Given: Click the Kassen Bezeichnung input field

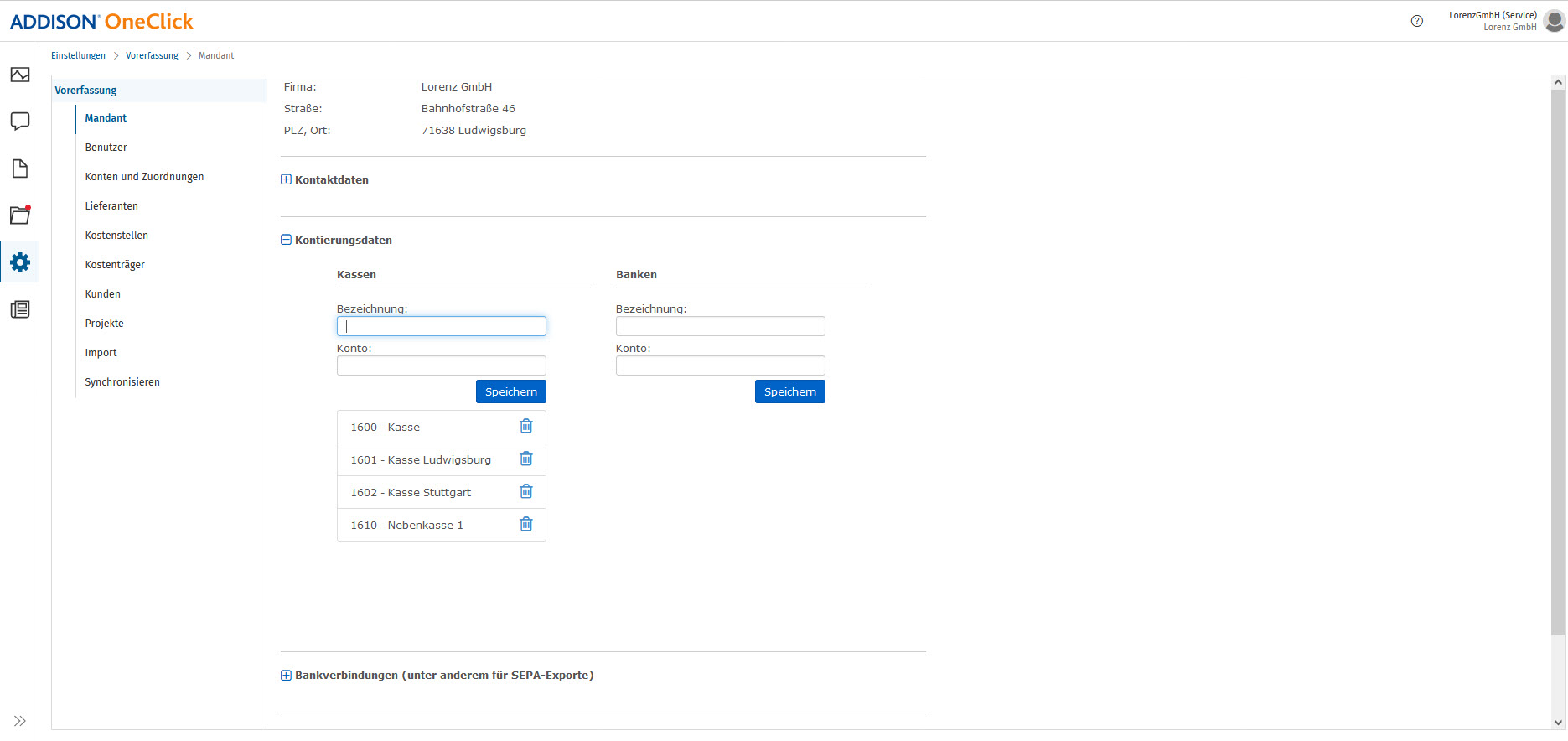Looking at the screenshot, I should (x=442, y=326).
